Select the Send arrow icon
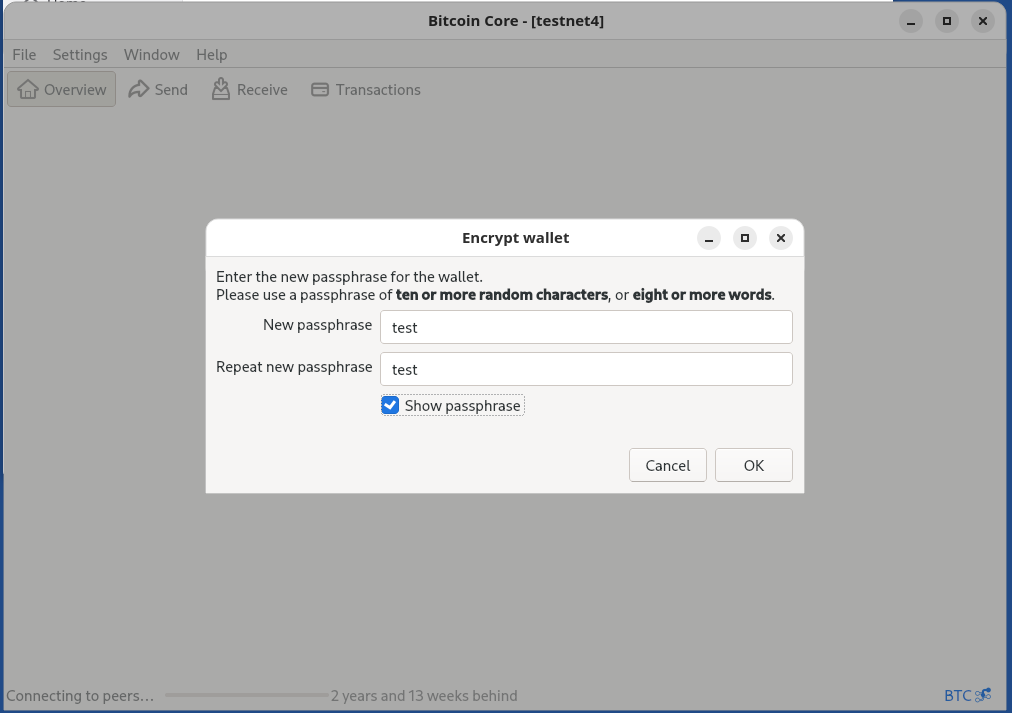1012x713 pixels. click(138, 89)
